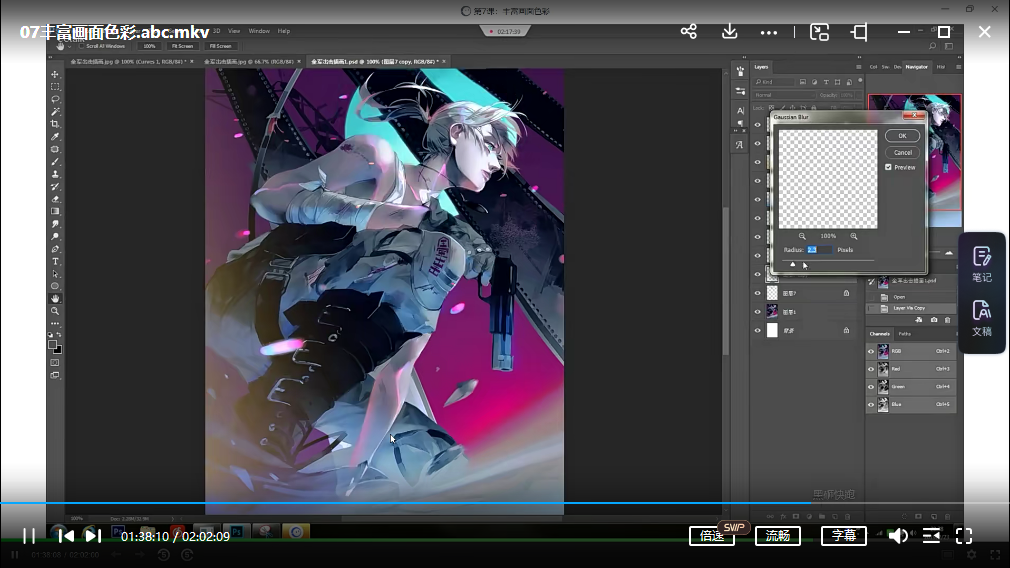Toggle visibility of the Red channel
Screen dimensions: 1010x568
click(x=871, y=369)
